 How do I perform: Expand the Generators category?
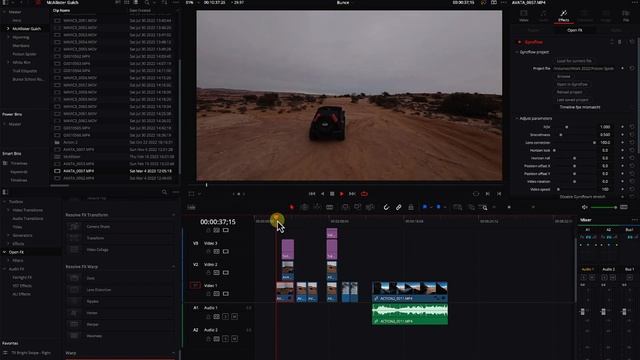click(x=8, y=236)
